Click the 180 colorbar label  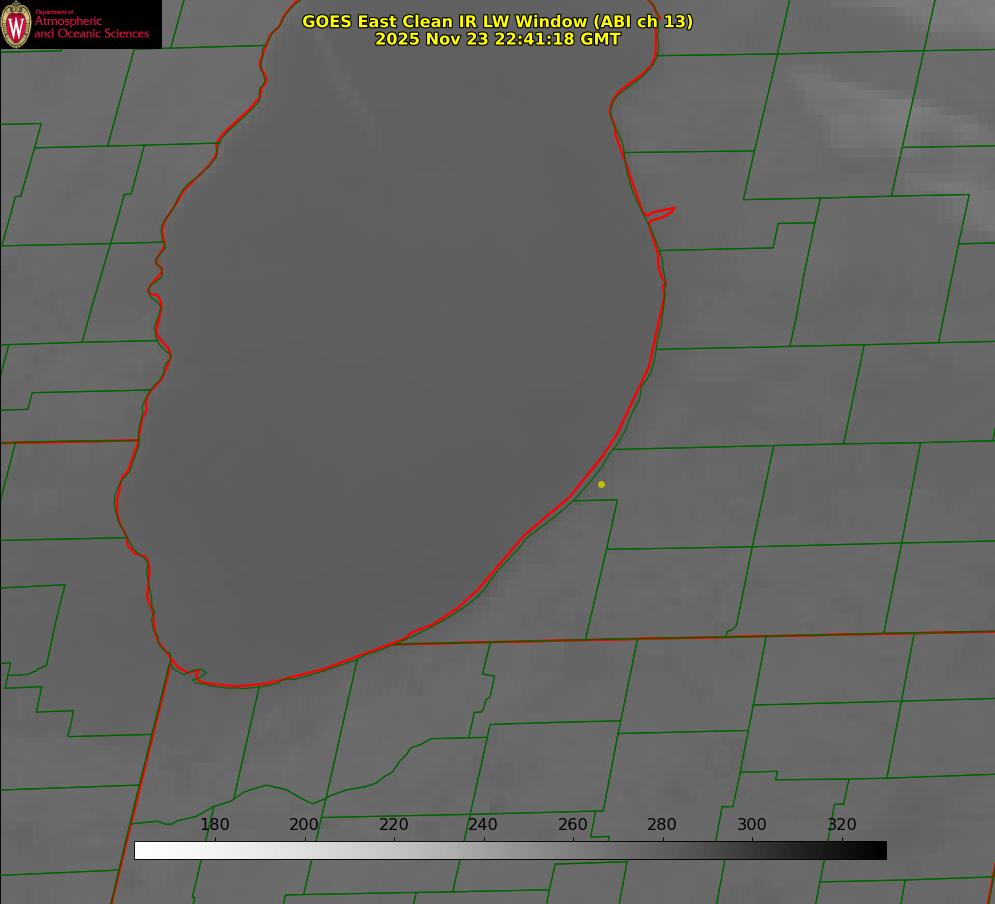[214, 824]
